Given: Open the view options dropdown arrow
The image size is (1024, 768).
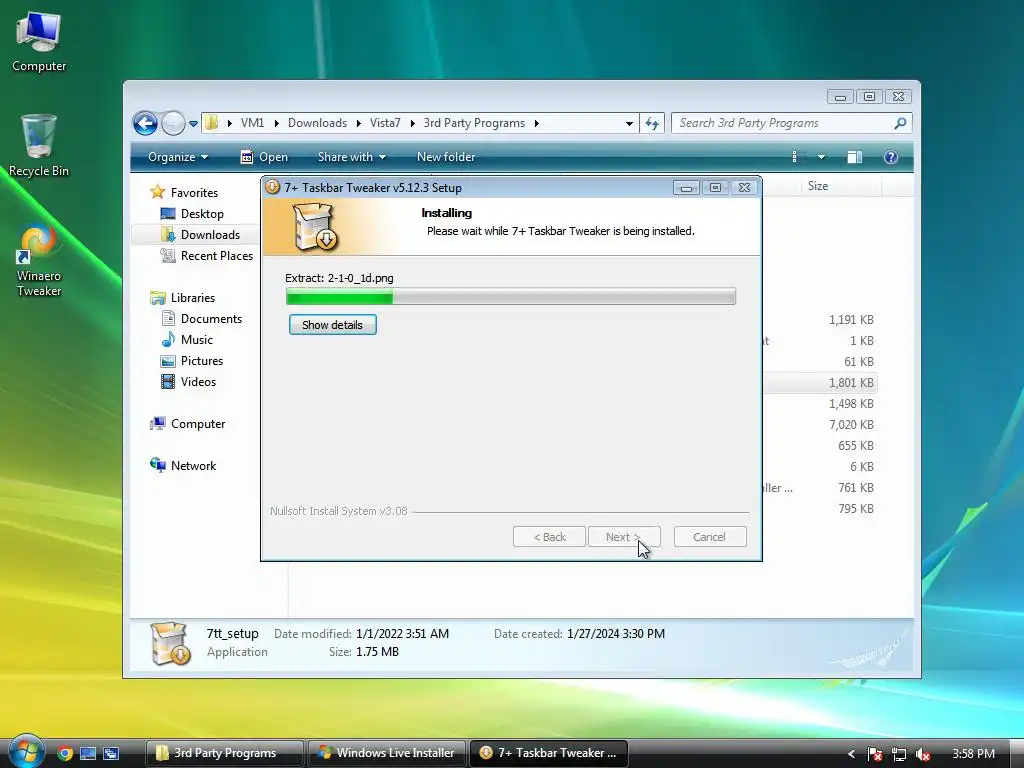Looking at the screenshot, I should 821,157.
